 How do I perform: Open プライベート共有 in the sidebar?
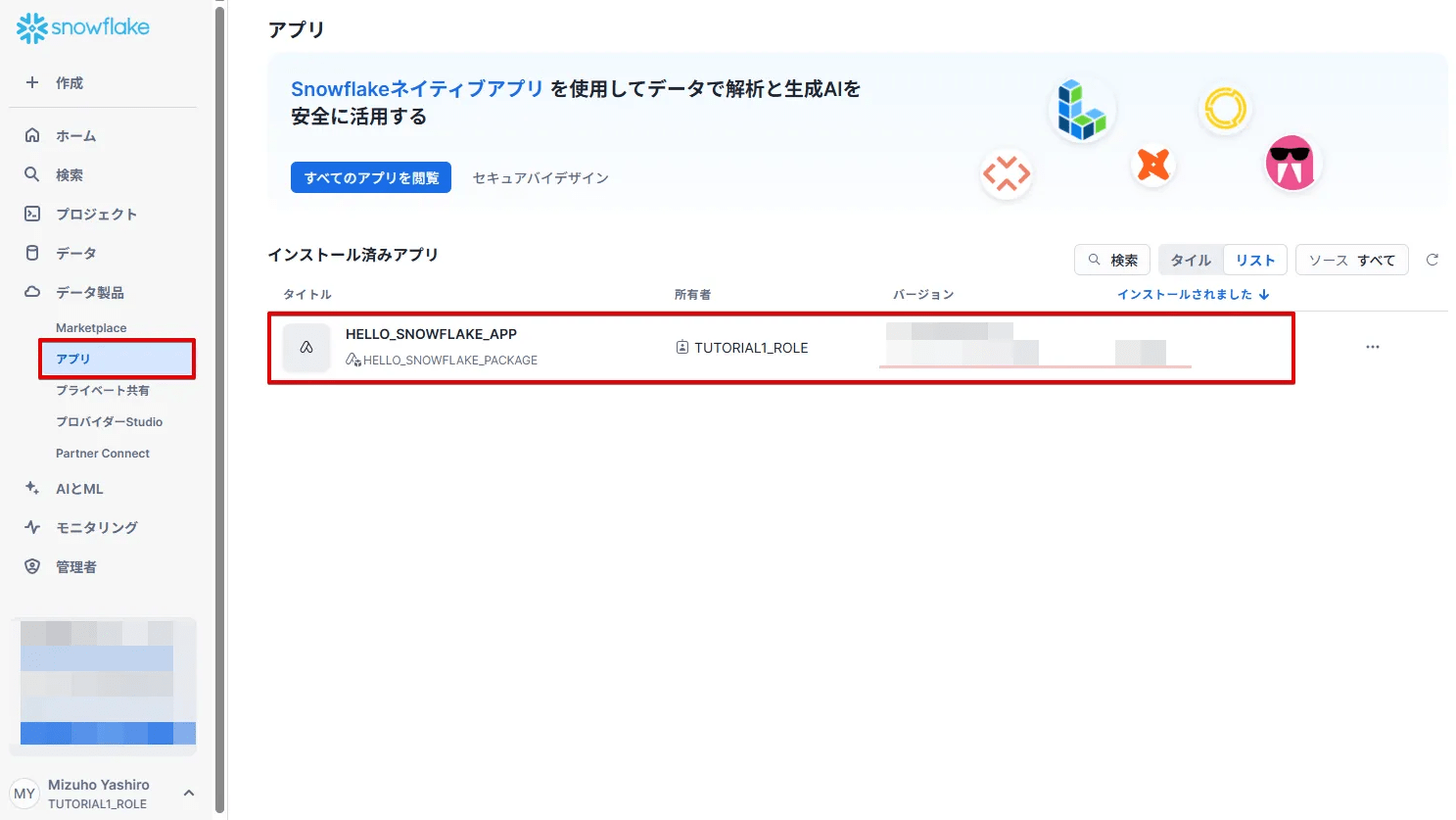coord(103,390)
